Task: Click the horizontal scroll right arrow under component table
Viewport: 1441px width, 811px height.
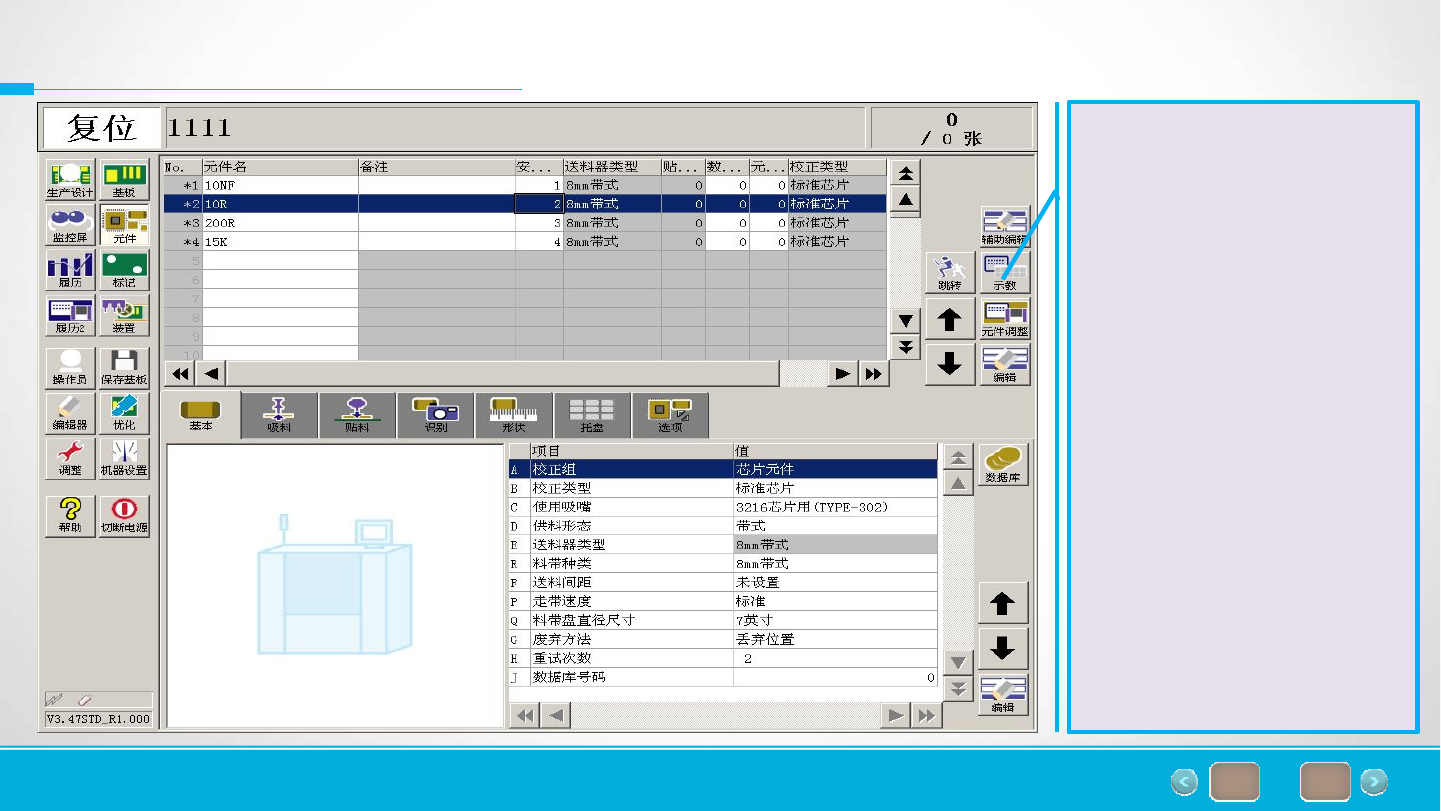Action: (x=843, y=374)
